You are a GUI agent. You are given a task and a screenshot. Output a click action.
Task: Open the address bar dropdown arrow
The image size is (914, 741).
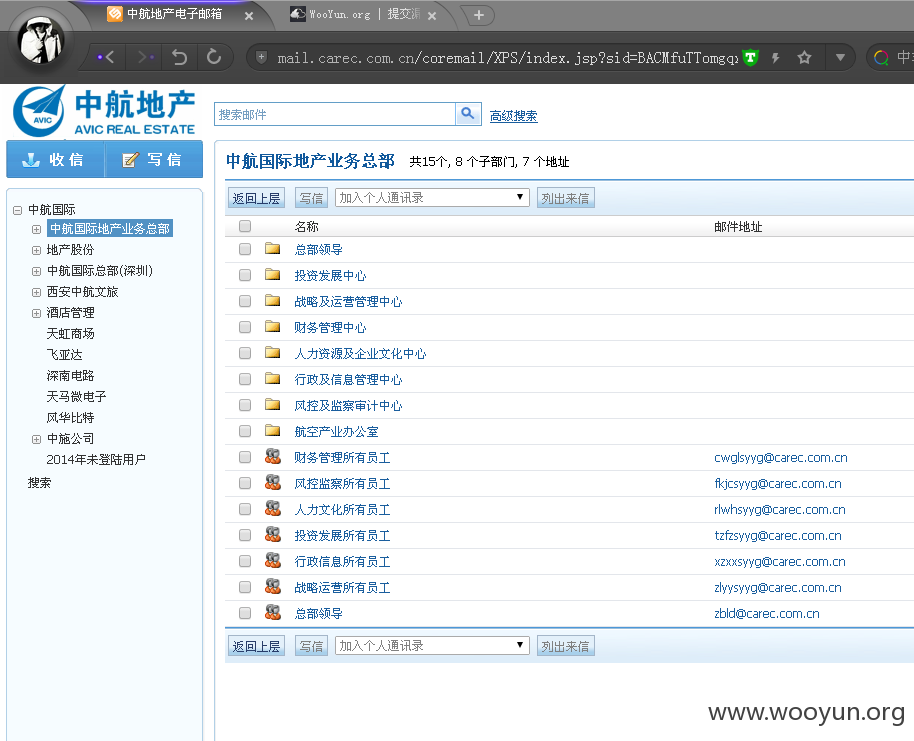(x=840, y=57)
